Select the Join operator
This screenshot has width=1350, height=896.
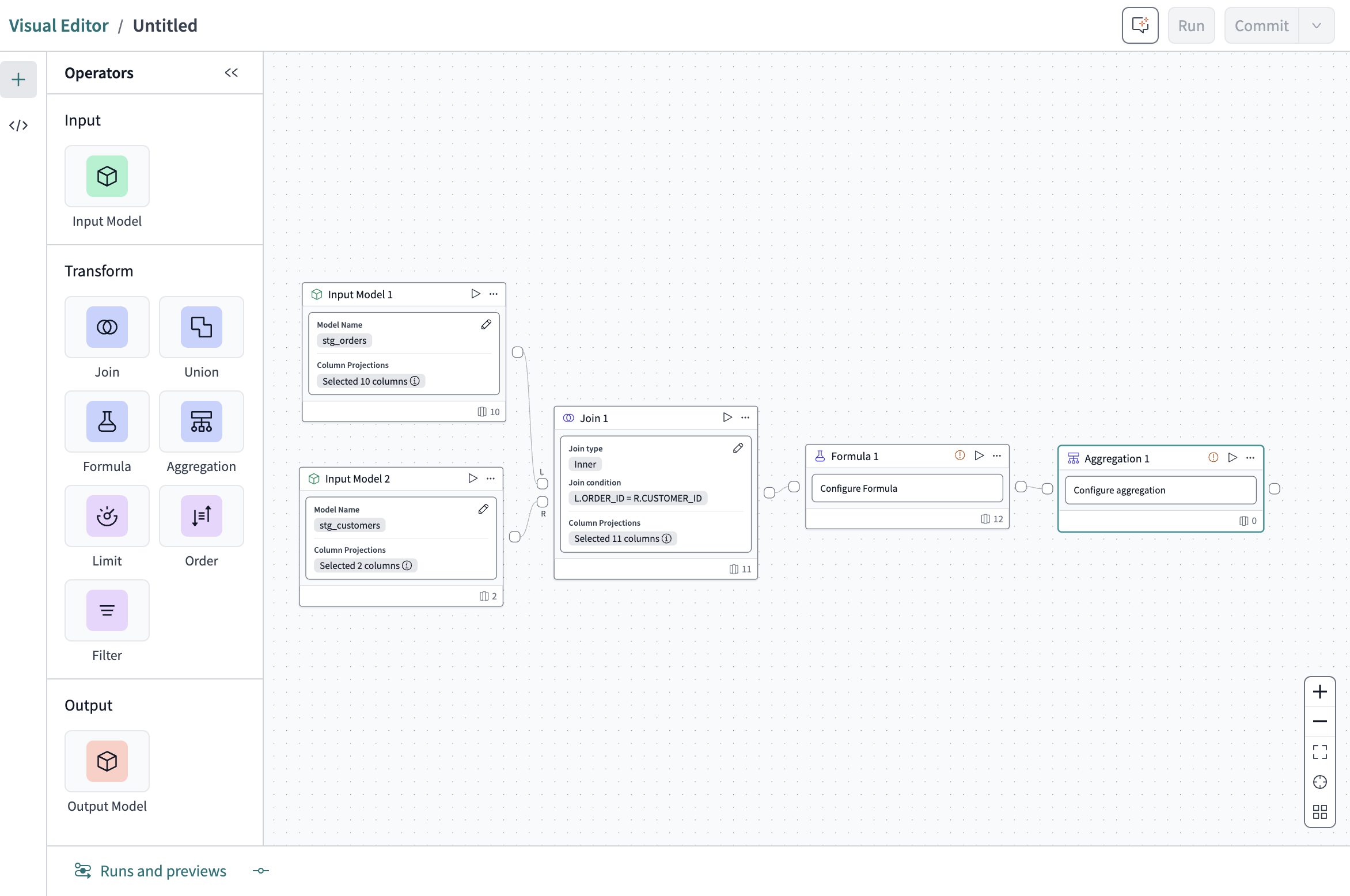pos(107,327)
